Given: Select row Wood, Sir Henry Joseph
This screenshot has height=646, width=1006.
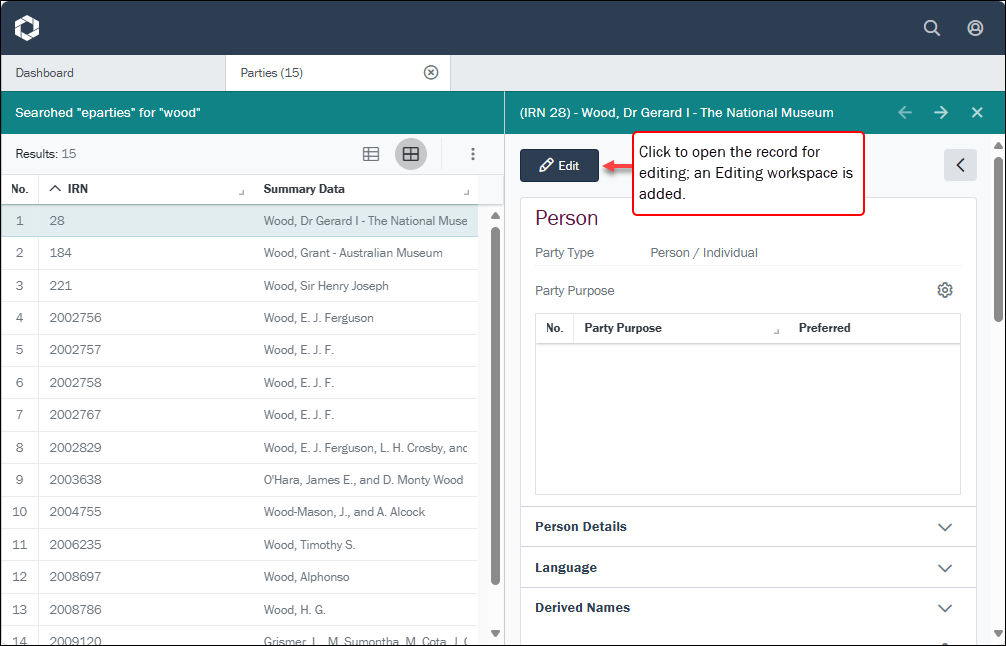Looking at the screenshot, I should (x=325, y=286).
